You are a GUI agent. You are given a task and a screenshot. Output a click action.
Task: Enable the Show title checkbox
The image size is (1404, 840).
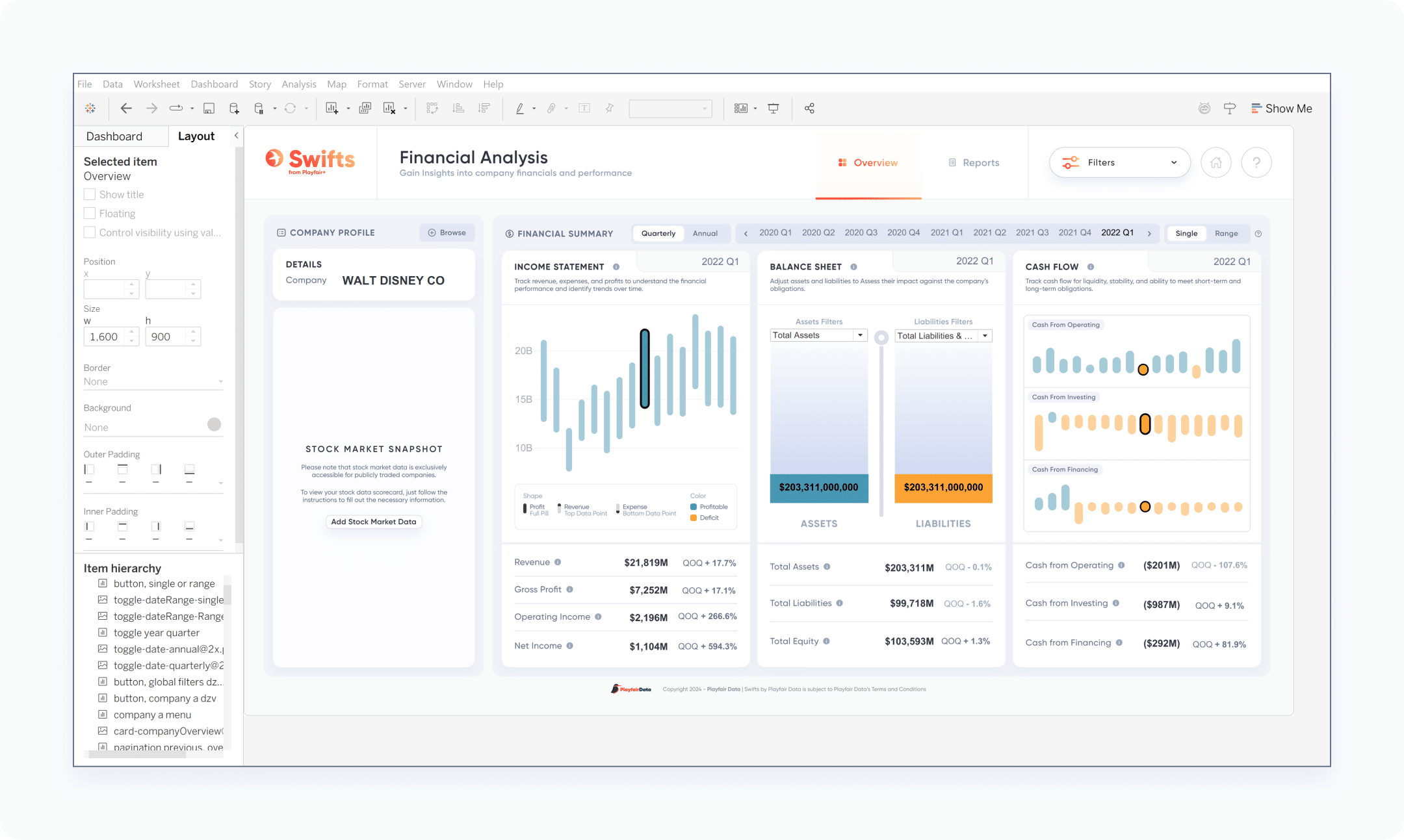(90, 194)
